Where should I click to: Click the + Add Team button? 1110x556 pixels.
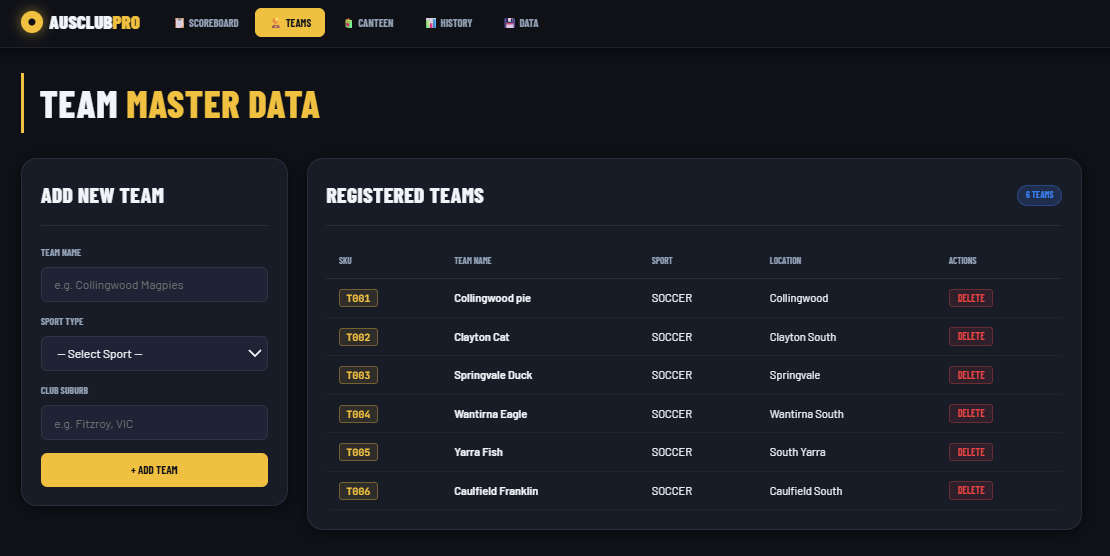point(154,470)
